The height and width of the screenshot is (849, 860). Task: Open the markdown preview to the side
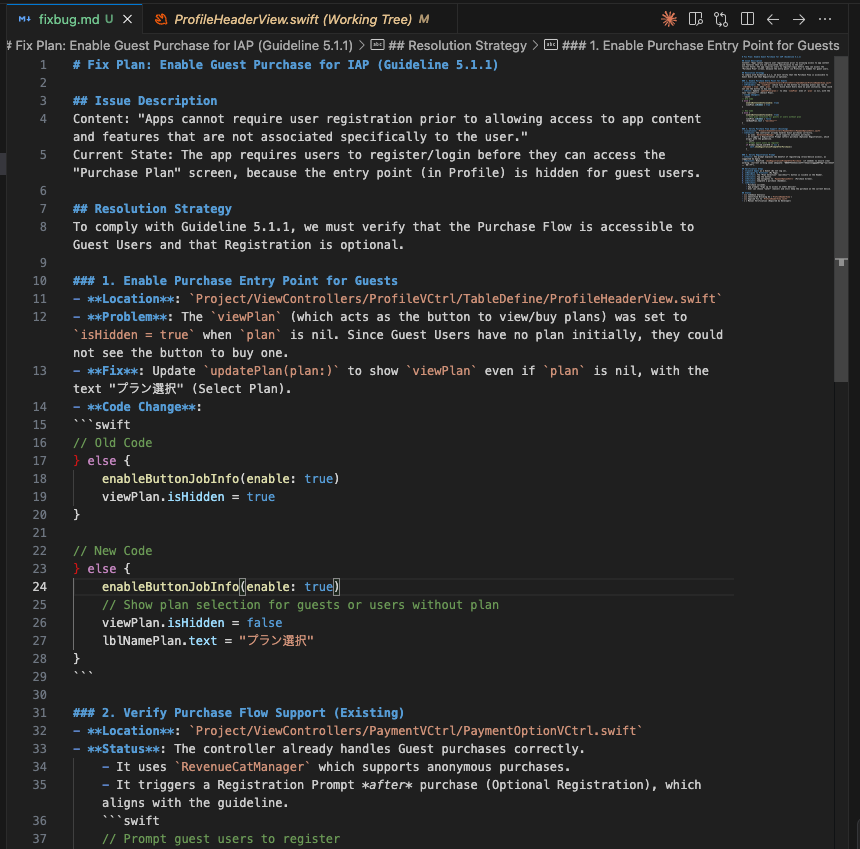[696, 19]
